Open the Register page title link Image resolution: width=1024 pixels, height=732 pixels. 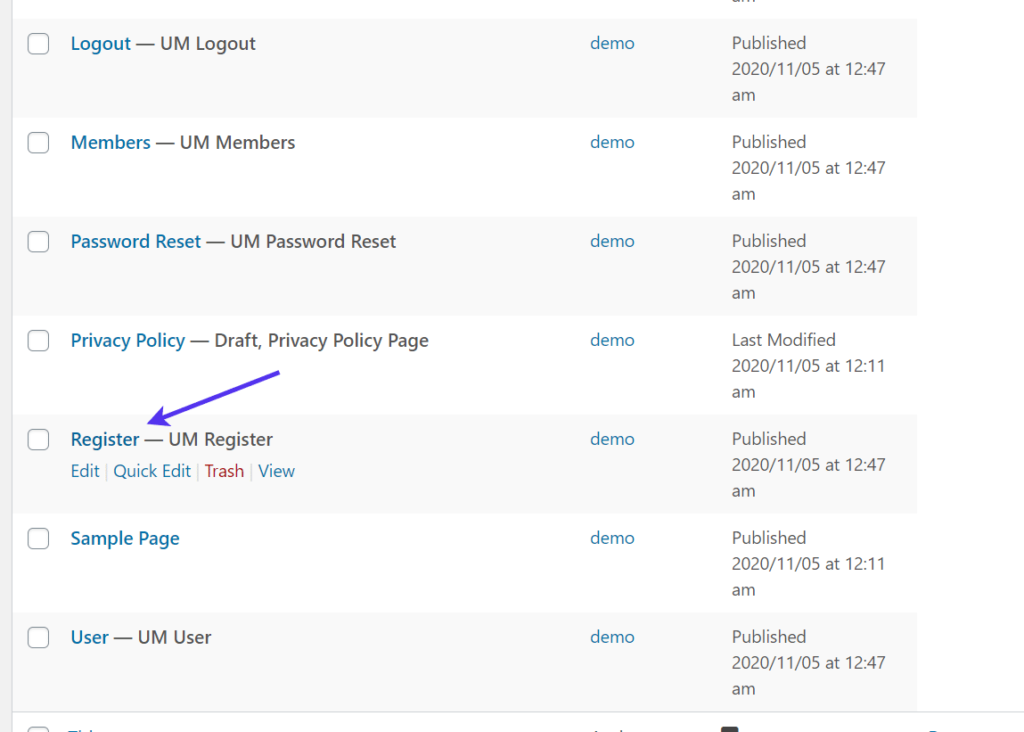105,439
